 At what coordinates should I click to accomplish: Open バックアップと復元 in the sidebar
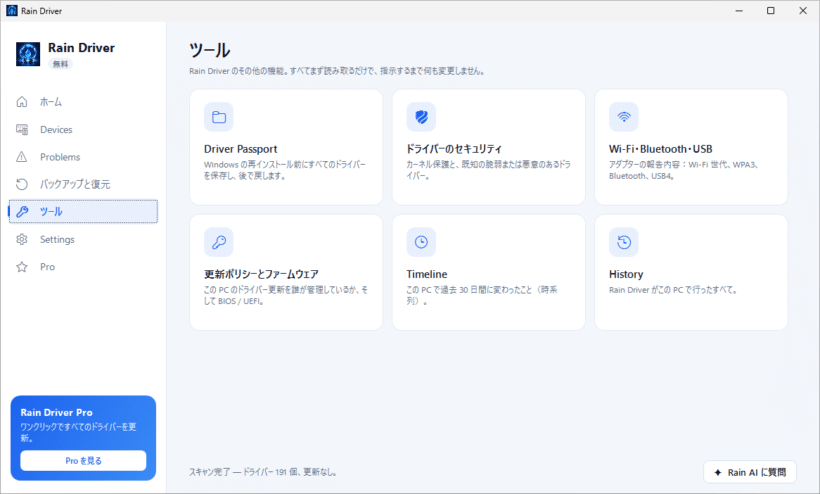83,184
